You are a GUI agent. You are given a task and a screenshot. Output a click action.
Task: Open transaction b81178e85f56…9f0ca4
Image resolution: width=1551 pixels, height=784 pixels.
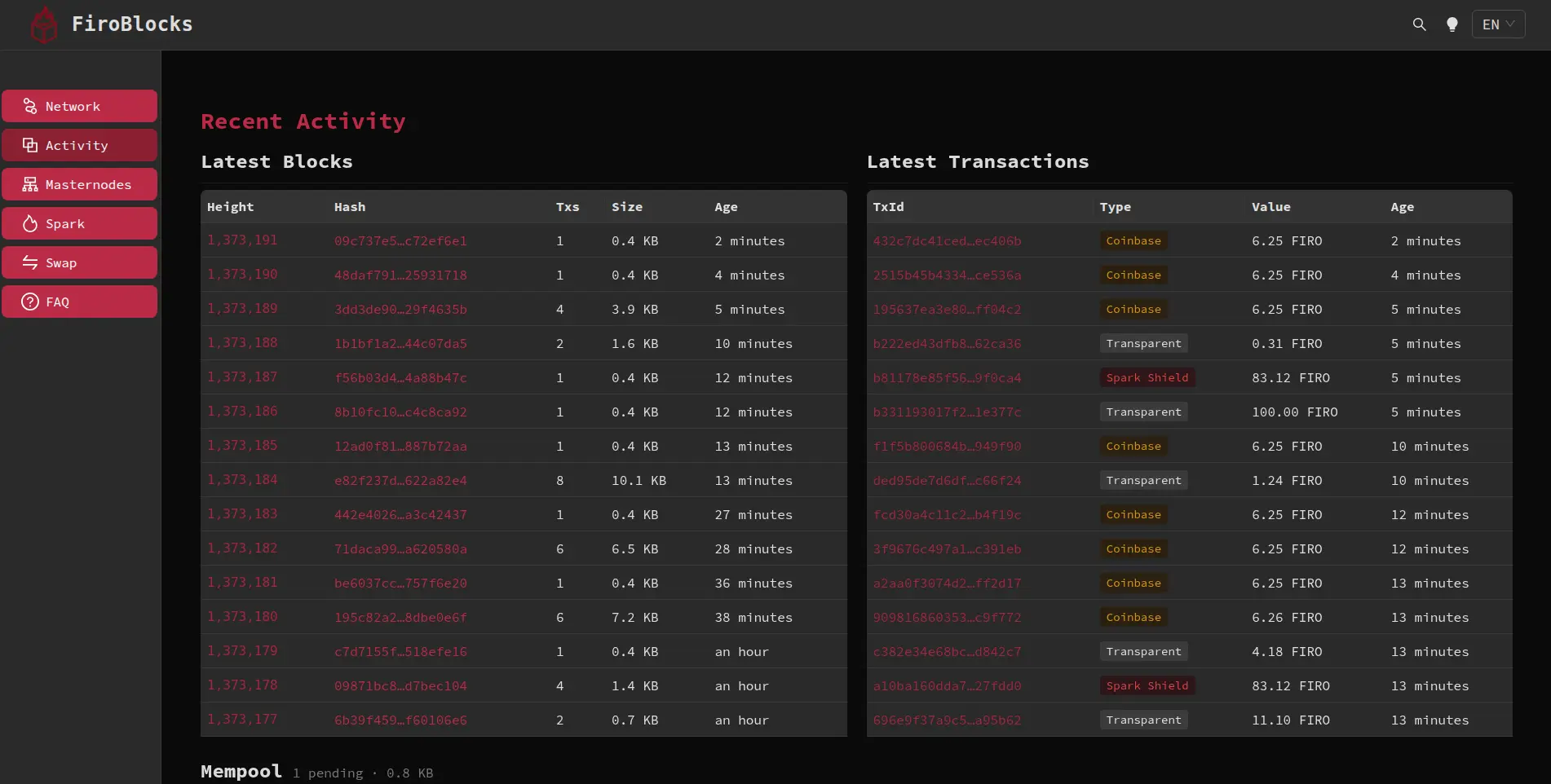pyautogui.click(x=947, y=378)
